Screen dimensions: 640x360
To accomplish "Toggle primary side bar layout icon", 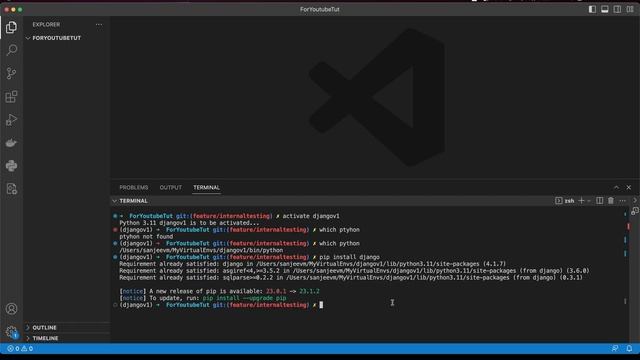I will point(592,9).
